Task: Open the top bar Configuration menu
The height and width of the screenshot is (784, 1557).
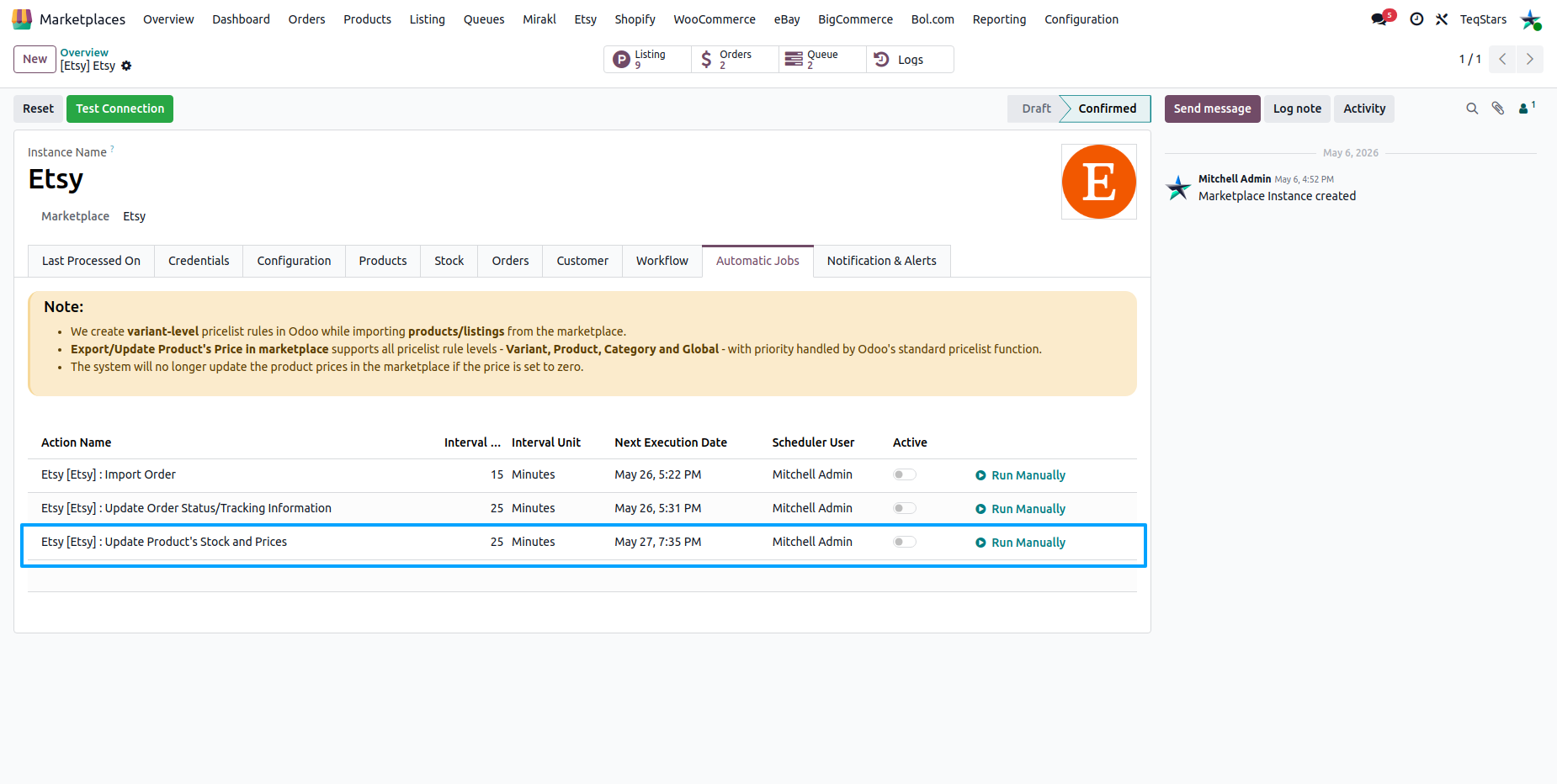Action: pos(1081,19)
